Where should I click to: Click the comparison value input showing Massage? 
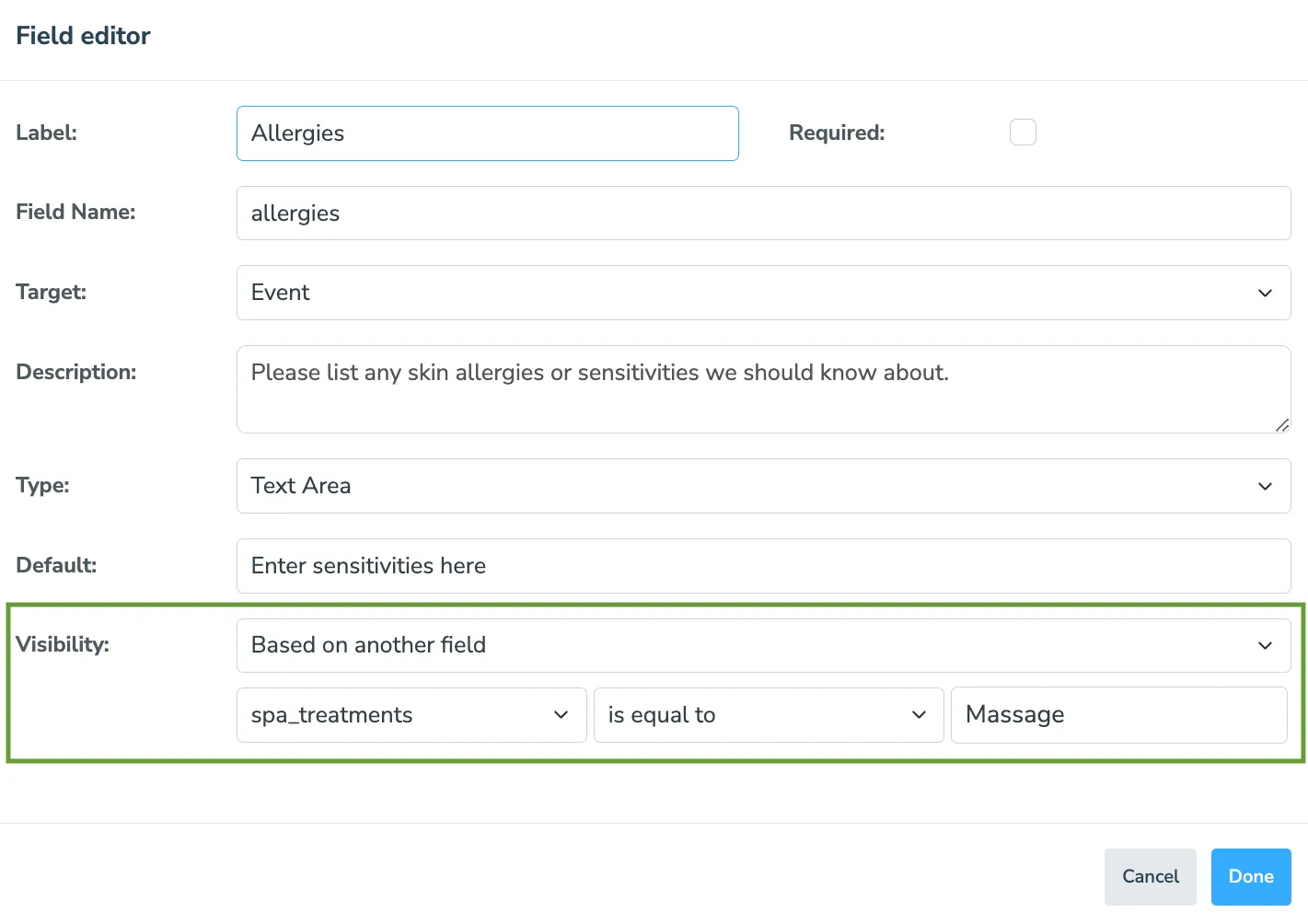pyautogui.click(x=1118, y=715)
